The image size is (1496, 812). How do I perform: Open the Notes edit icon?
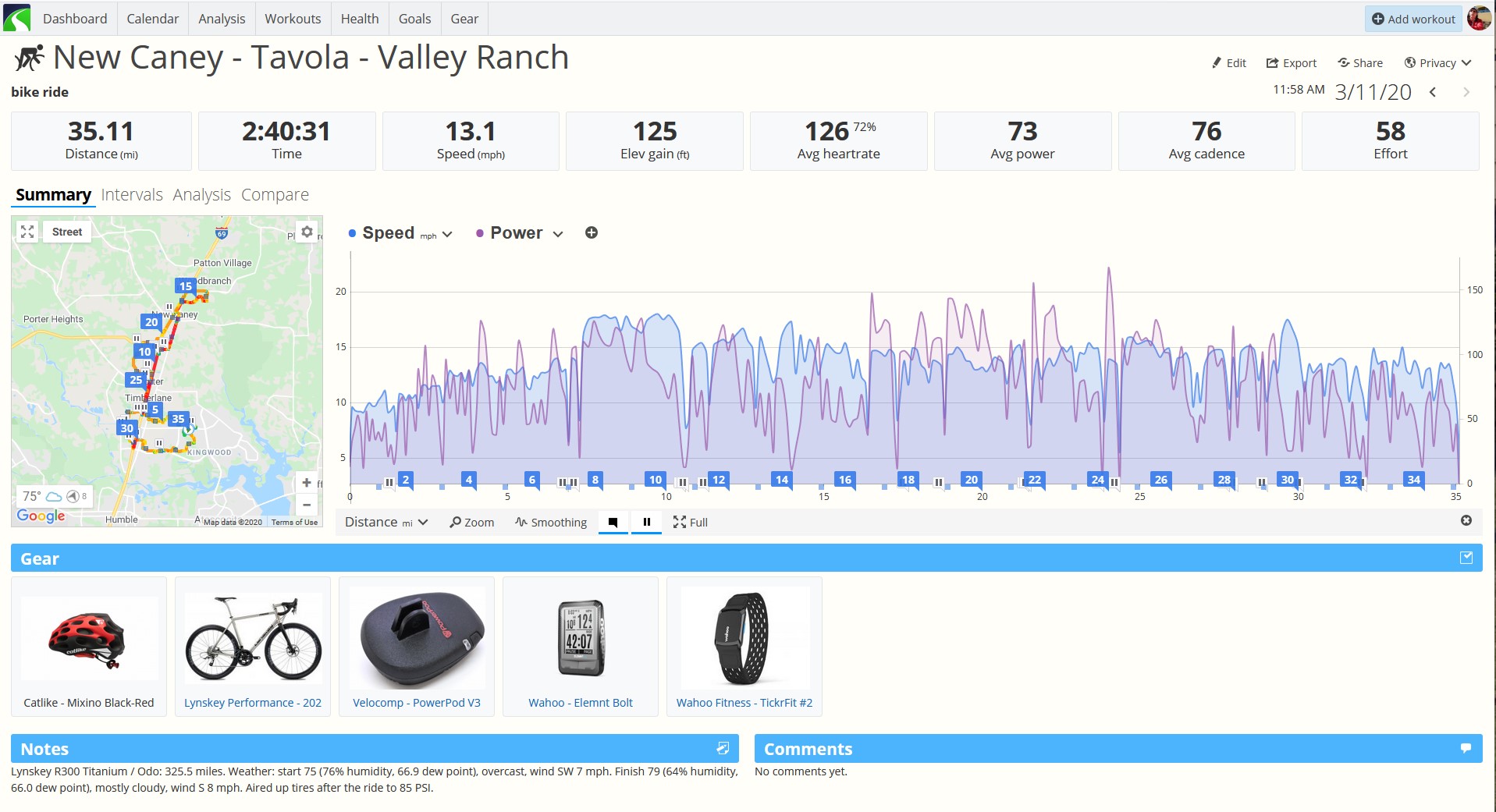pyautogui.click(x=723, y=749)
